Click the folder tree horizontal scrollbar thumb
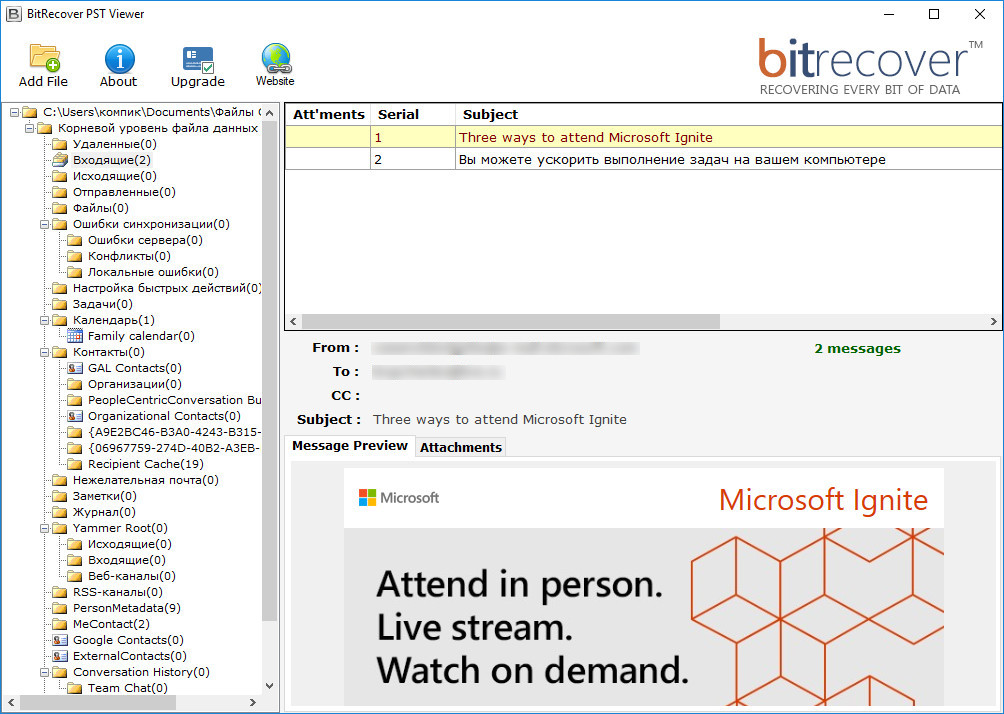The image size is (1004, 714). [x=98, y=702]
